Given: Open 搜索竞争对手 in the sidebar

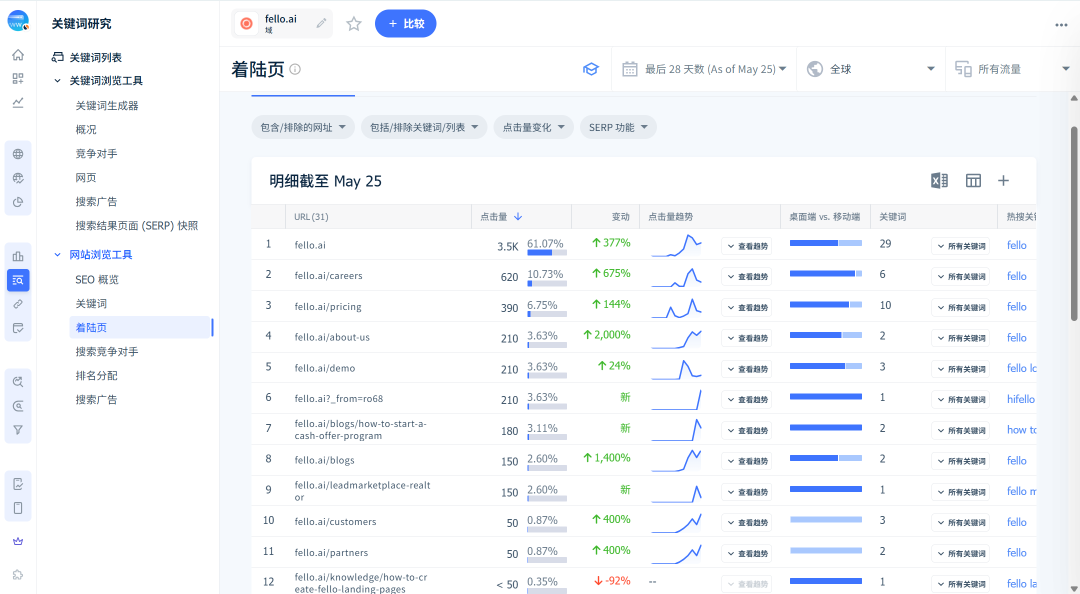Looking at the screenshot, I should 107,351.
